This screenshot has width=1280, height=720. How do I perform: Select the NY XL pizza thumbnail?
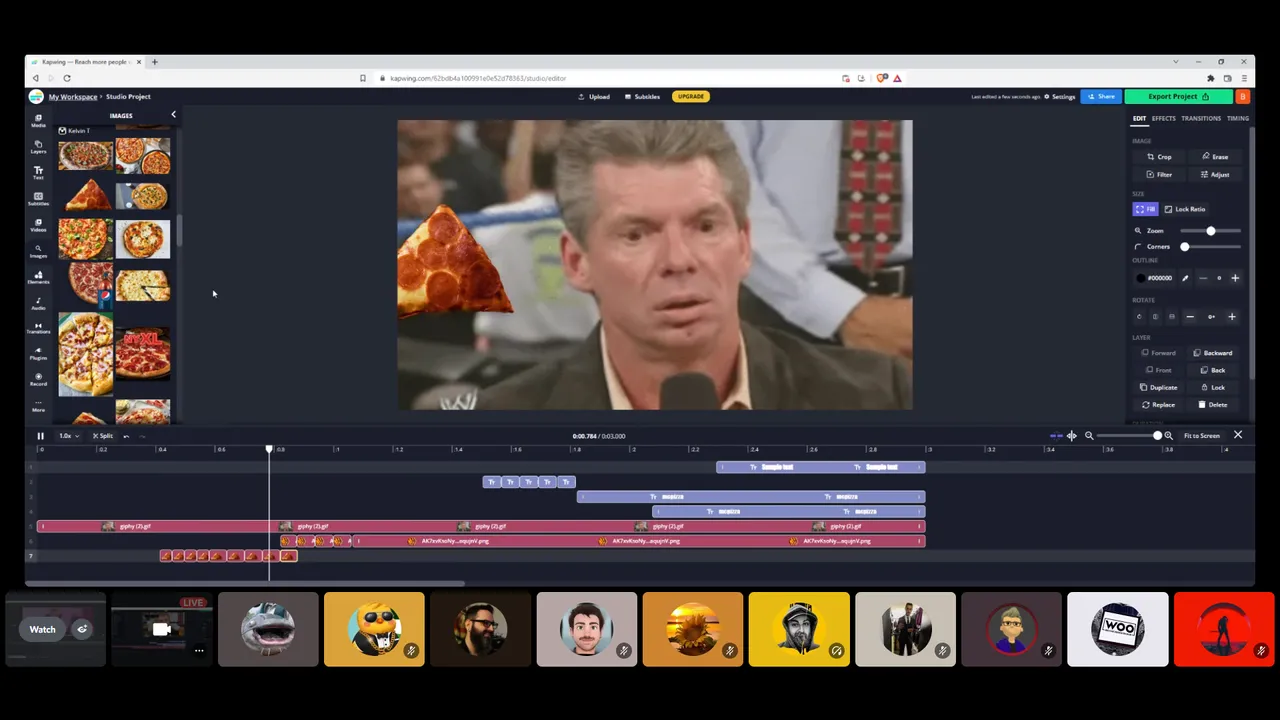coord(143,352)
